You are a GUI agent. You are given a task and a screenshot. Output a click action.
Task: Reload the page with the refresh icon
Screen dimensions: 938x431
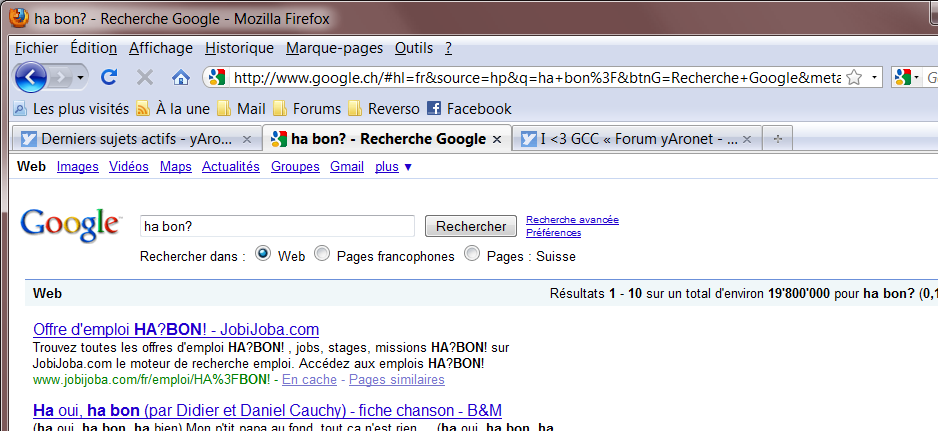click(110, 77)
